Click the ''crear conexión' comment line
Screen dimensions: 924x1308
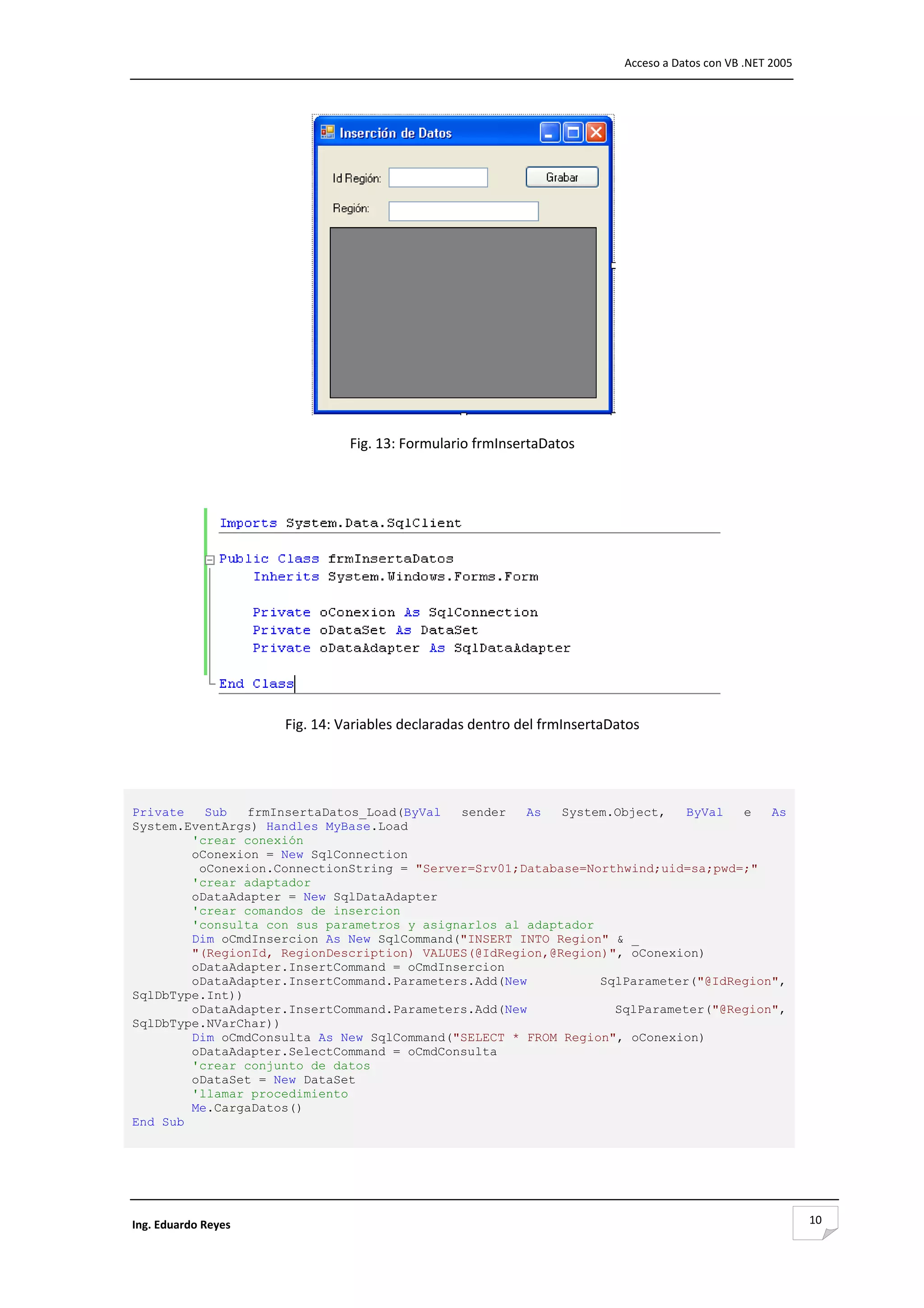(x=248, y=840)
